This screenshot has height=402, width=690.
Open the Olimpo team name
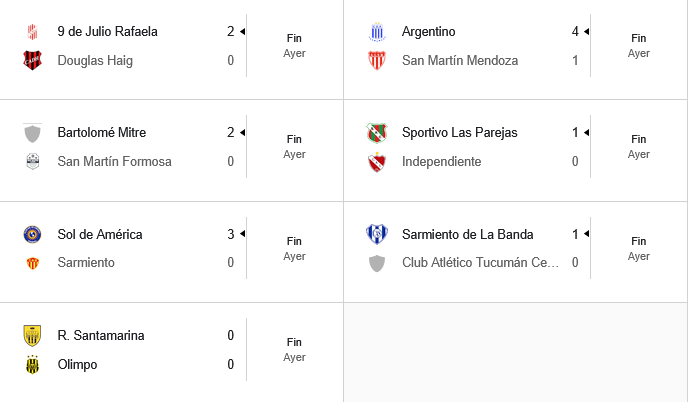click(77, 365)
